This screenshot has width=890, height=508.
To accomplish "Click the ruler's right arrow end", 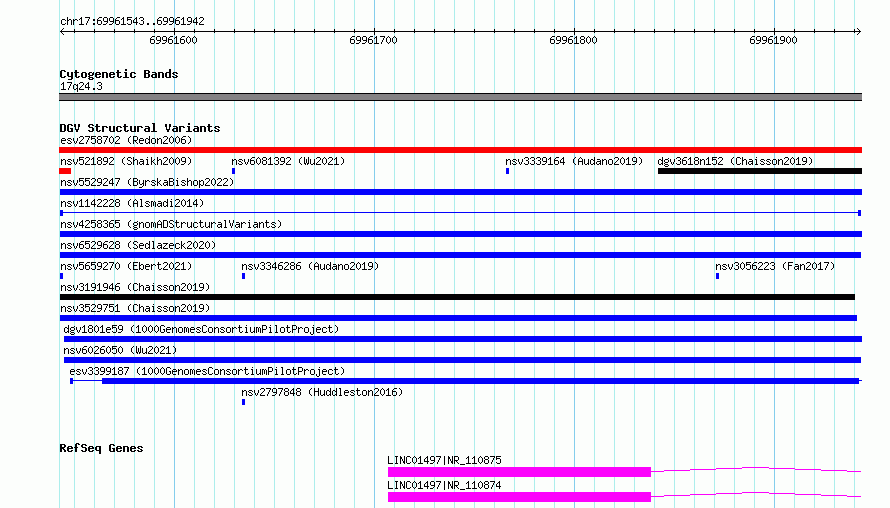I will (x=858, y=32).
